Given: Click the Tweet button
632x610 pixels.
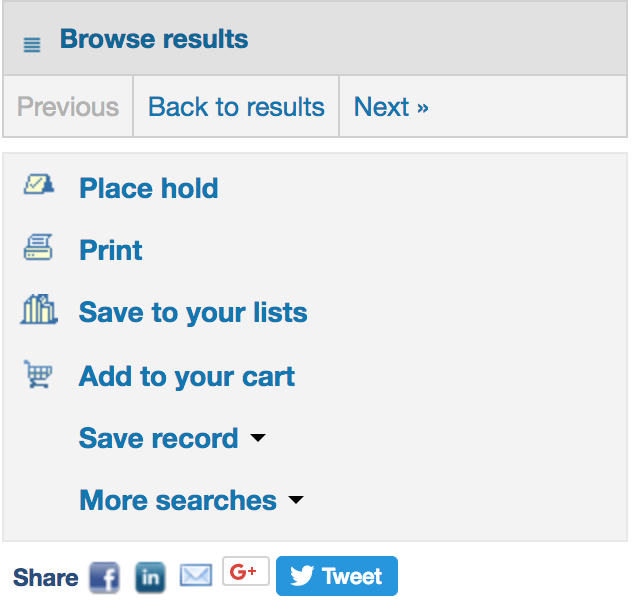Looking at the screenshot, I should 337,576.
